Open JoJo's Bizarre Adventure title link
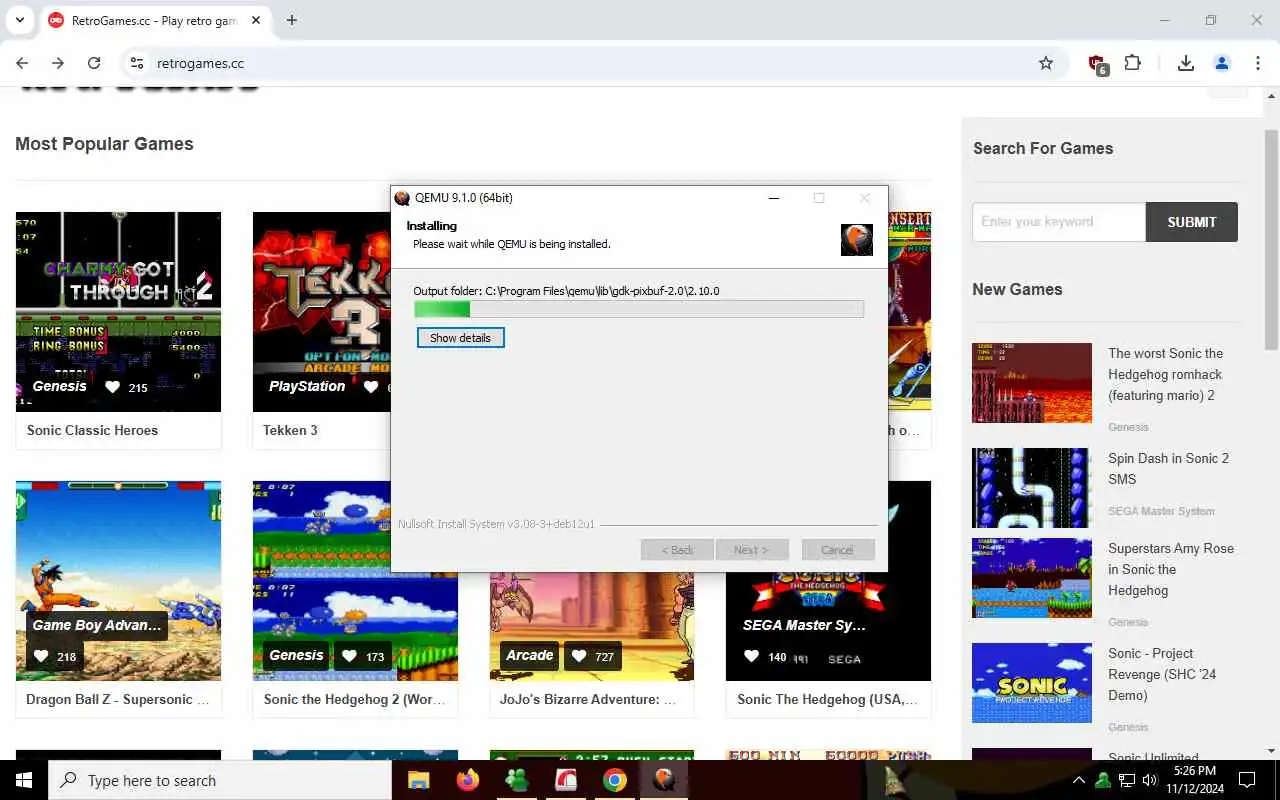The width and height of the screenshot is (1280, 800). pyautogui.click(x=588, y=699)
